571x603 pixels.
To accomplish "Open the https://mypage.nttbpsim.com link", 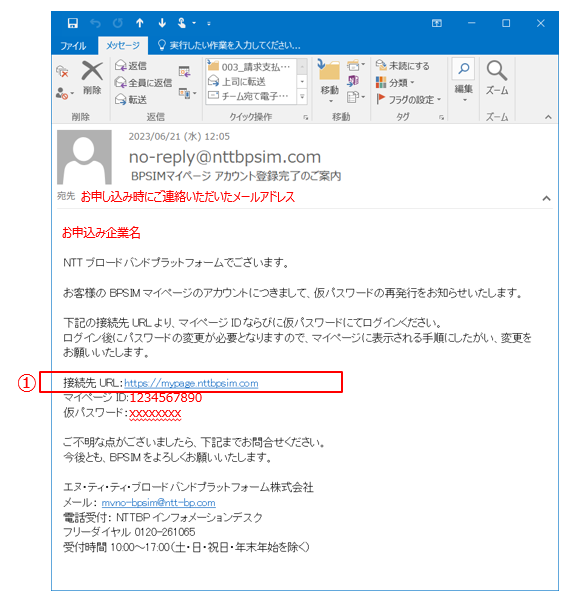I will coord(191,383).
